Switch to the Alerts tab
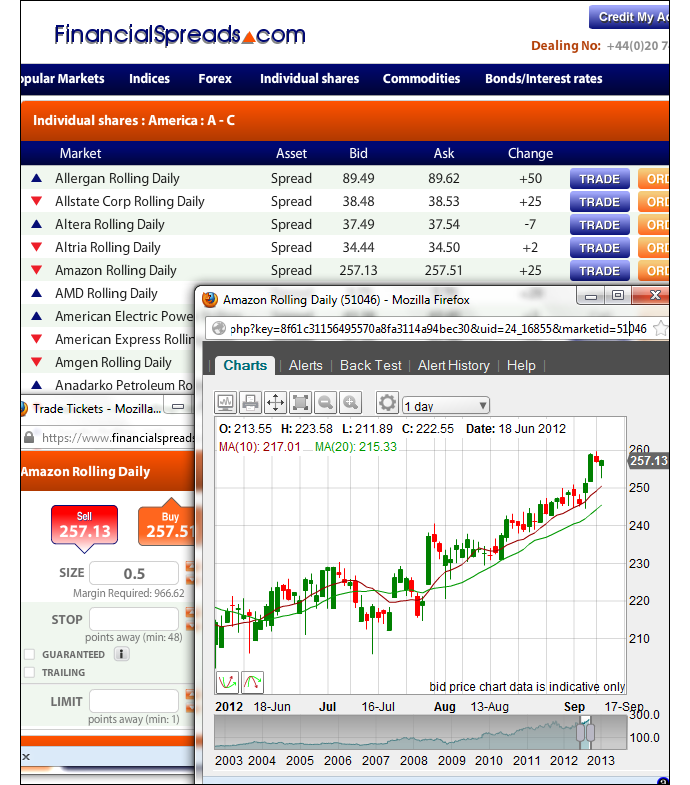This screenshot has width=690, height=785. (x=305, y=365)
